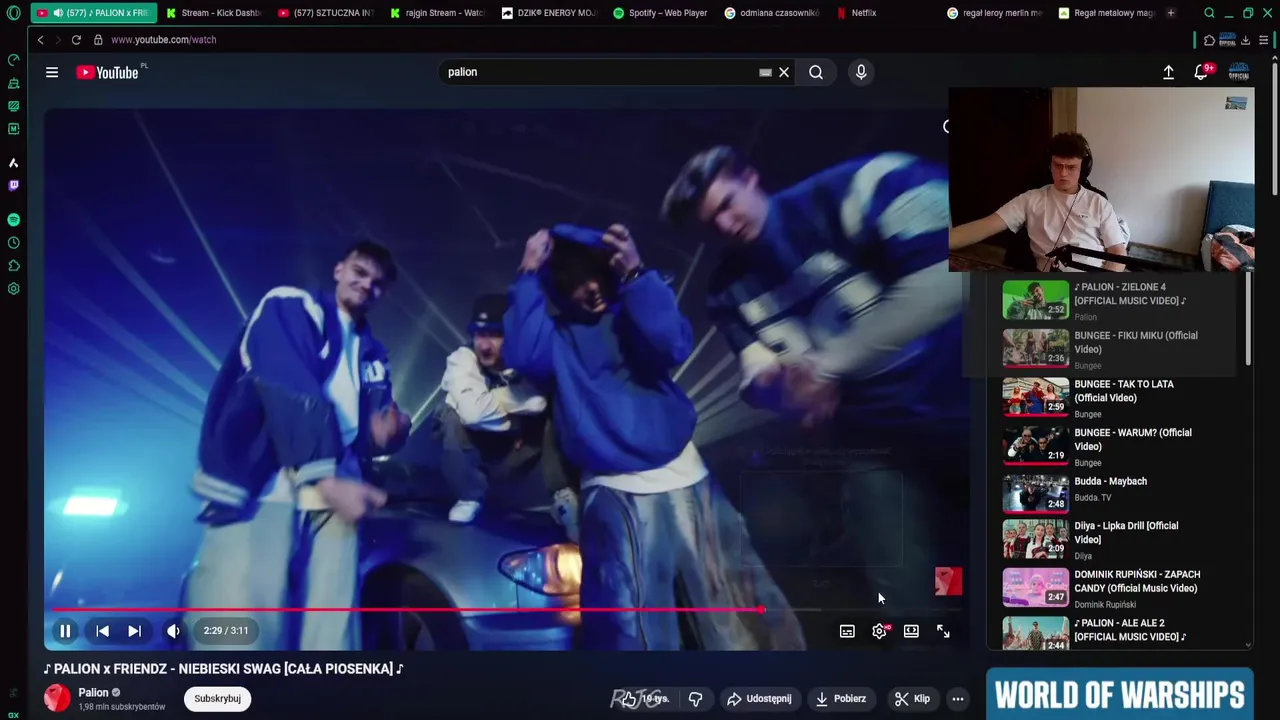Play BUNGEE - FIKU MIKU suggested video
The height and width of the screenshot is (720, 1280).
click(1036, 347)
